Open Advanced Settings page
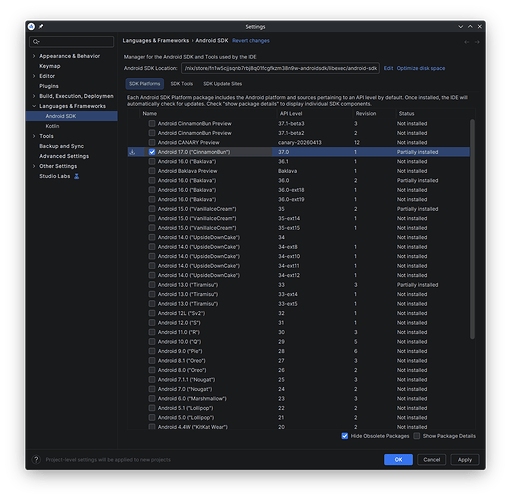 coord(64,156)
